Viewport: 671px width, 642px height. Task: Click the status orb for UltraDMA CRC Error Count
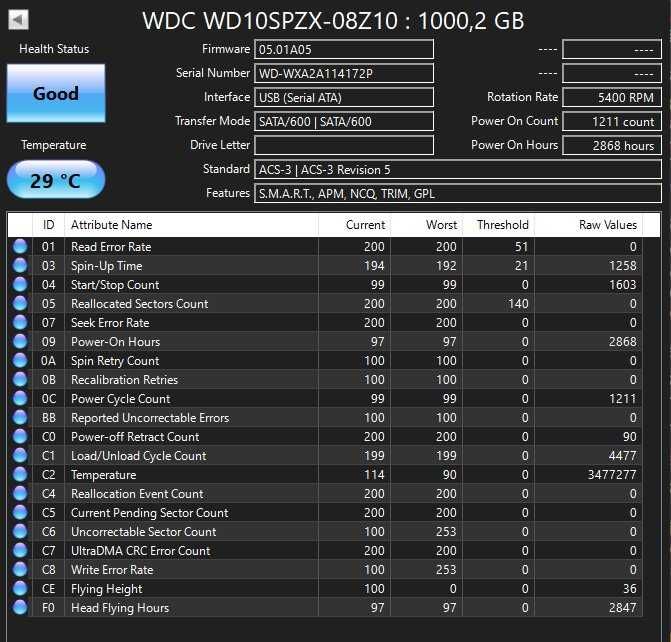20,550
